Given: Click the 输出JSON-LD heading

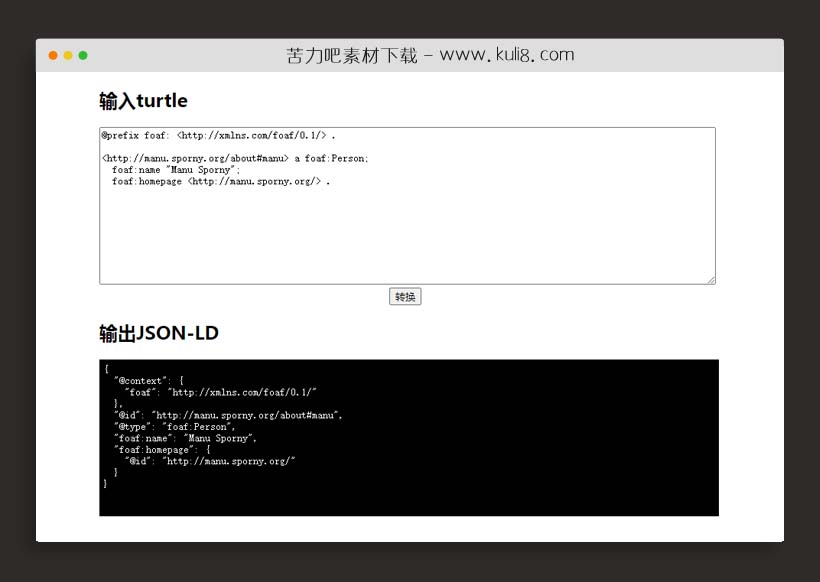Looking at the screenshot, I should (158, 333).
